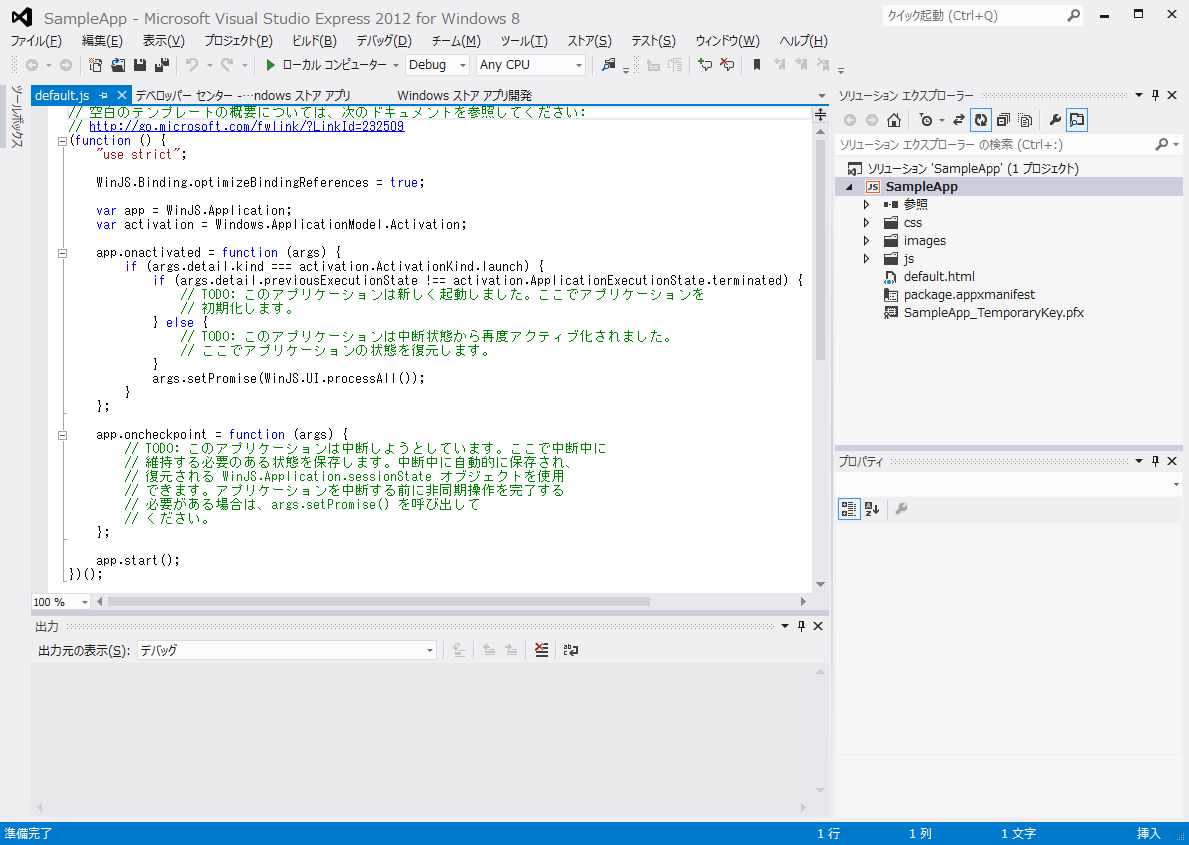Click the Quick Launch search magnifier icon
This screenshot has width=1189, height=845.
[x=1073, y=15]
